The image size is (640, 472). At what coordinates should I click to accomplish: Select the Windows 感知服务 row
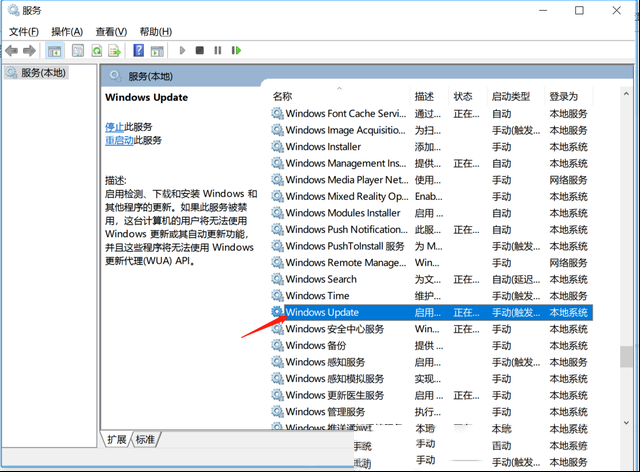[x=431, y=362]
